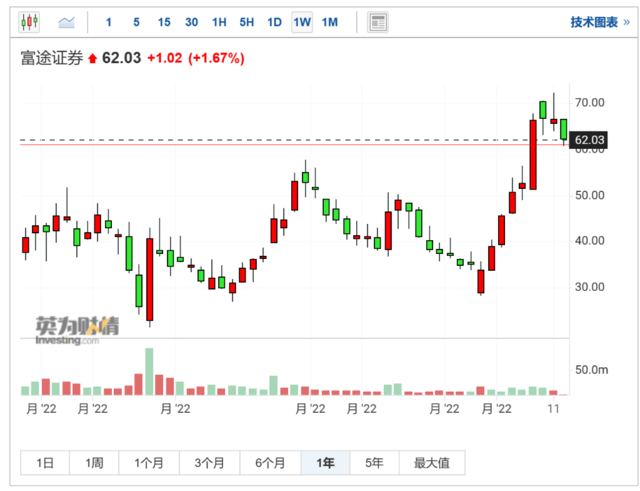Open the news/table layout icon
Image resolution: width=640 pixels, height=491 pixels.
coord(378,22)
